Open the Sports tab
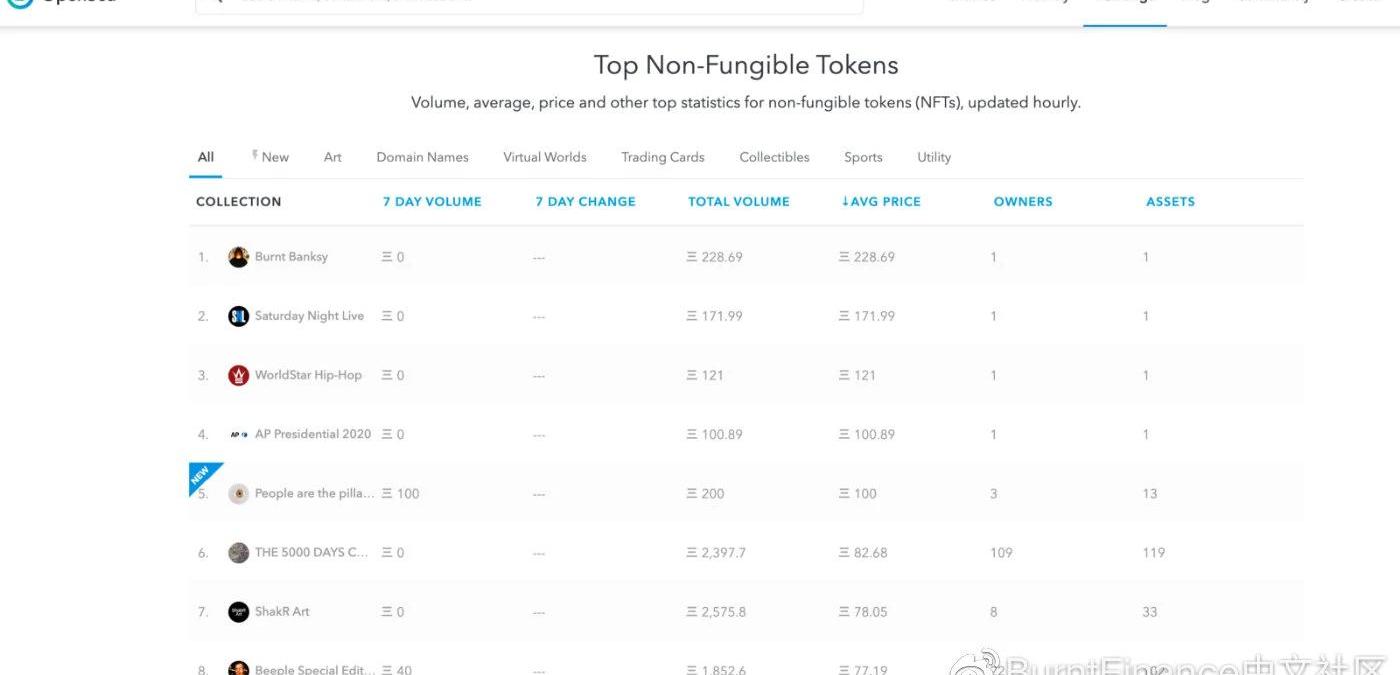The image size is (1400, 675). coord(863,157)
